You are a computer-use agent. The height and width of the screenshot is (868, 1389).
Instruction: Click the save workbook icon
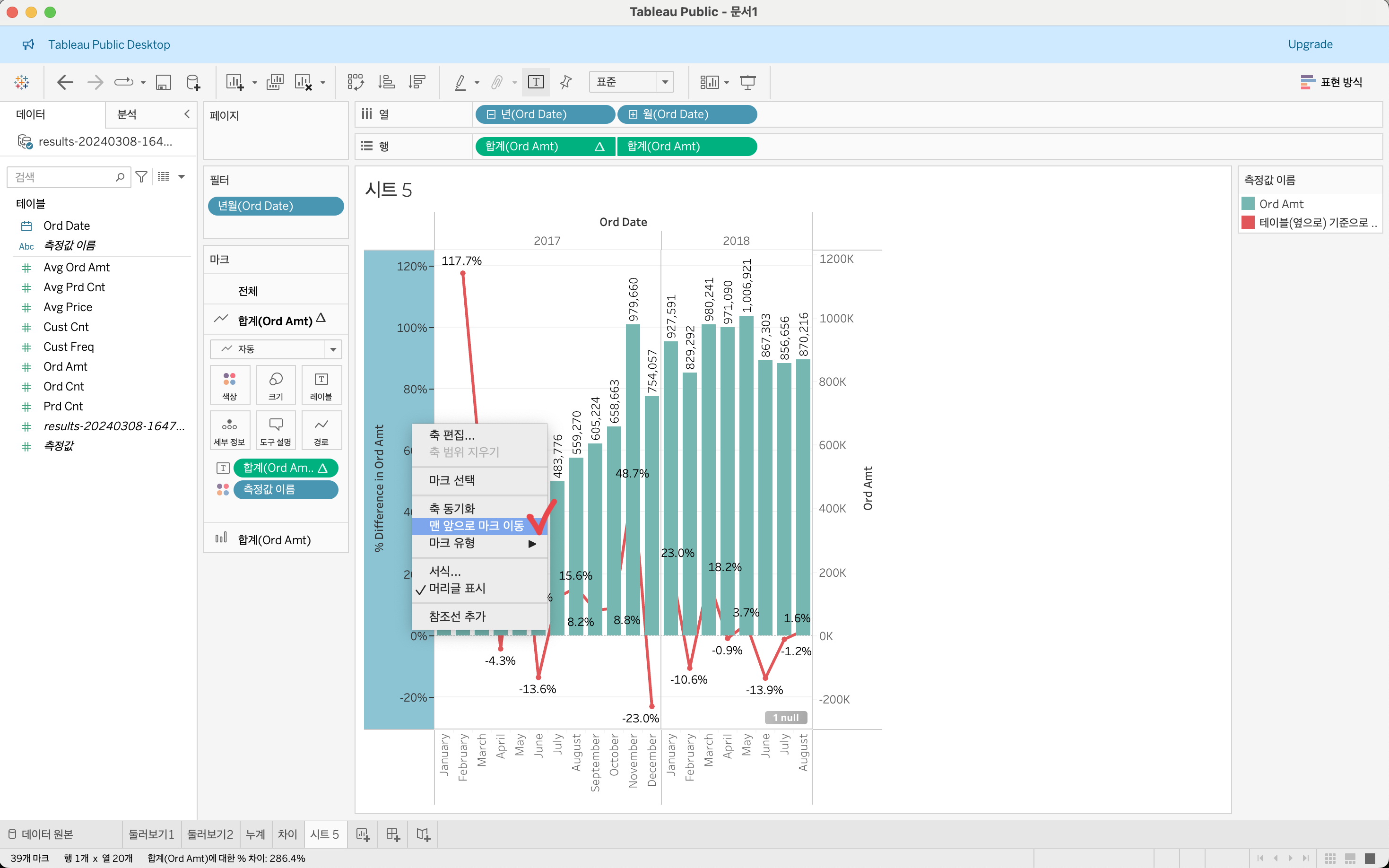(164, 82)
